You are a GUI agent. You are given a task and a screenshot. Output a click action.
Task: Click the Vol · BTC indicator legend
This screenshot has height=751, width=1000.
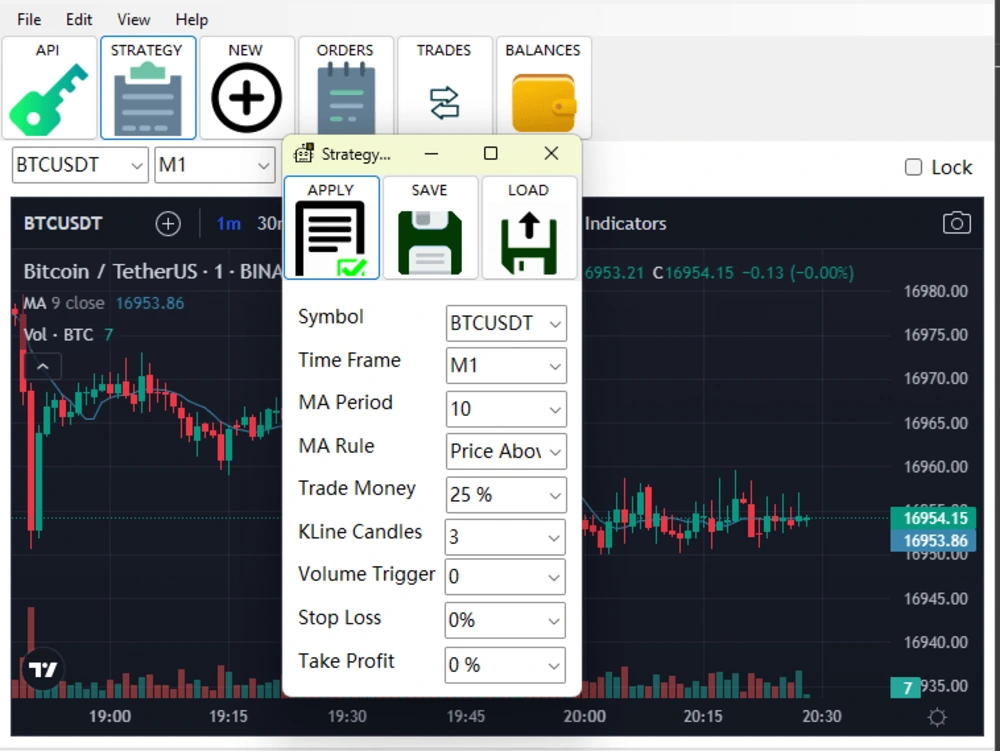pos(58,335)
